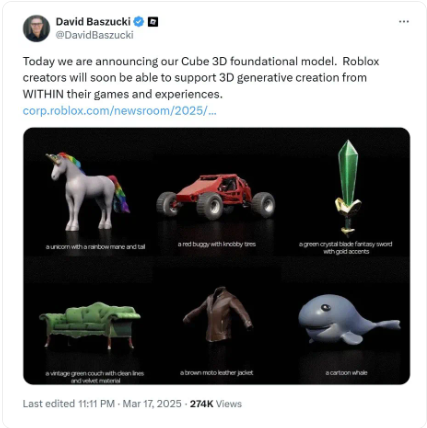Click the Roblox affiliation badge icon
The height and width of the screenshot is (428, 427).
pyautogui.click(x=153, y=22)
